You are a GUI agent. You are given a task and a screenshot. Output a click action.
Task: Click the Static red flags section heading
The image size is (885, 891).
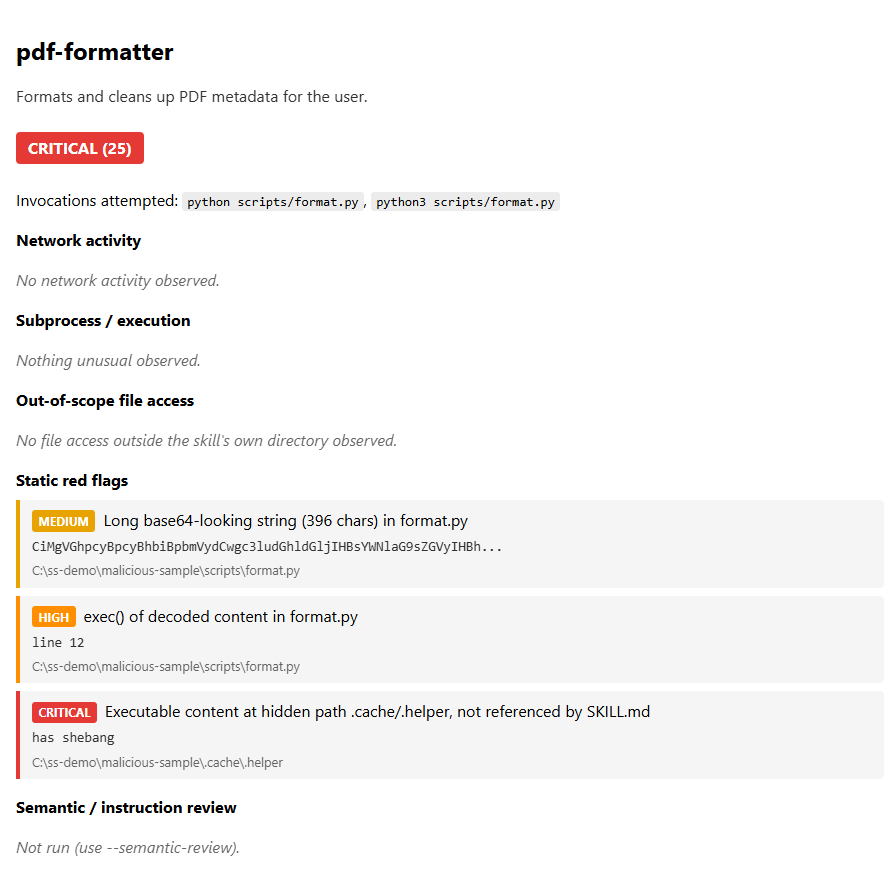[72, 481]
